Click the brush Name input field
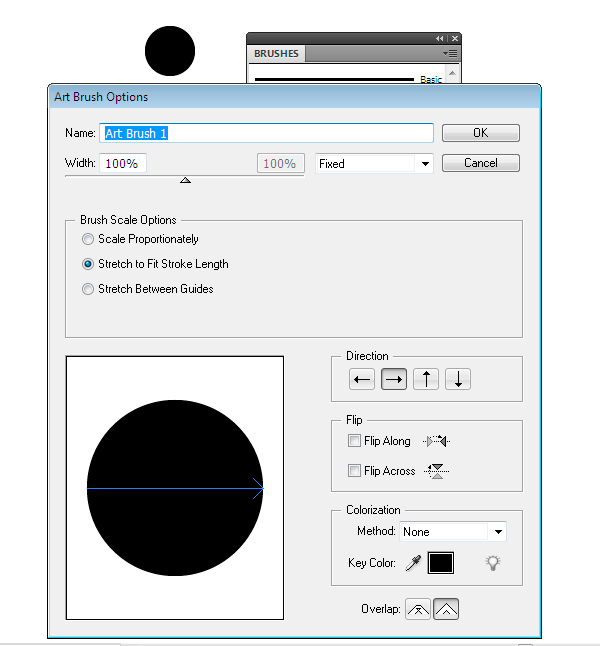Screen dimensions: 600x646 coord(266,133)
